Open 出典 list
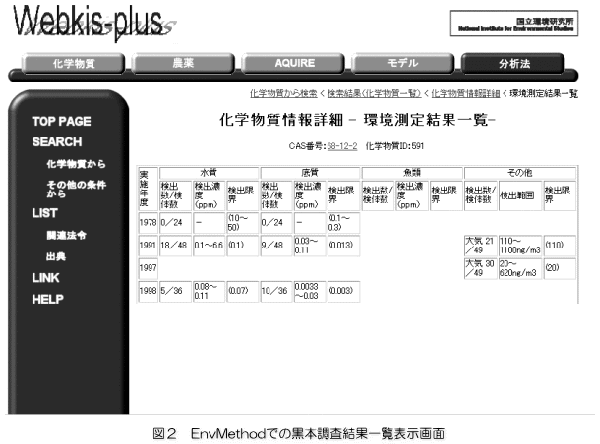Screen dimensions: 600x444 [56, 256]
